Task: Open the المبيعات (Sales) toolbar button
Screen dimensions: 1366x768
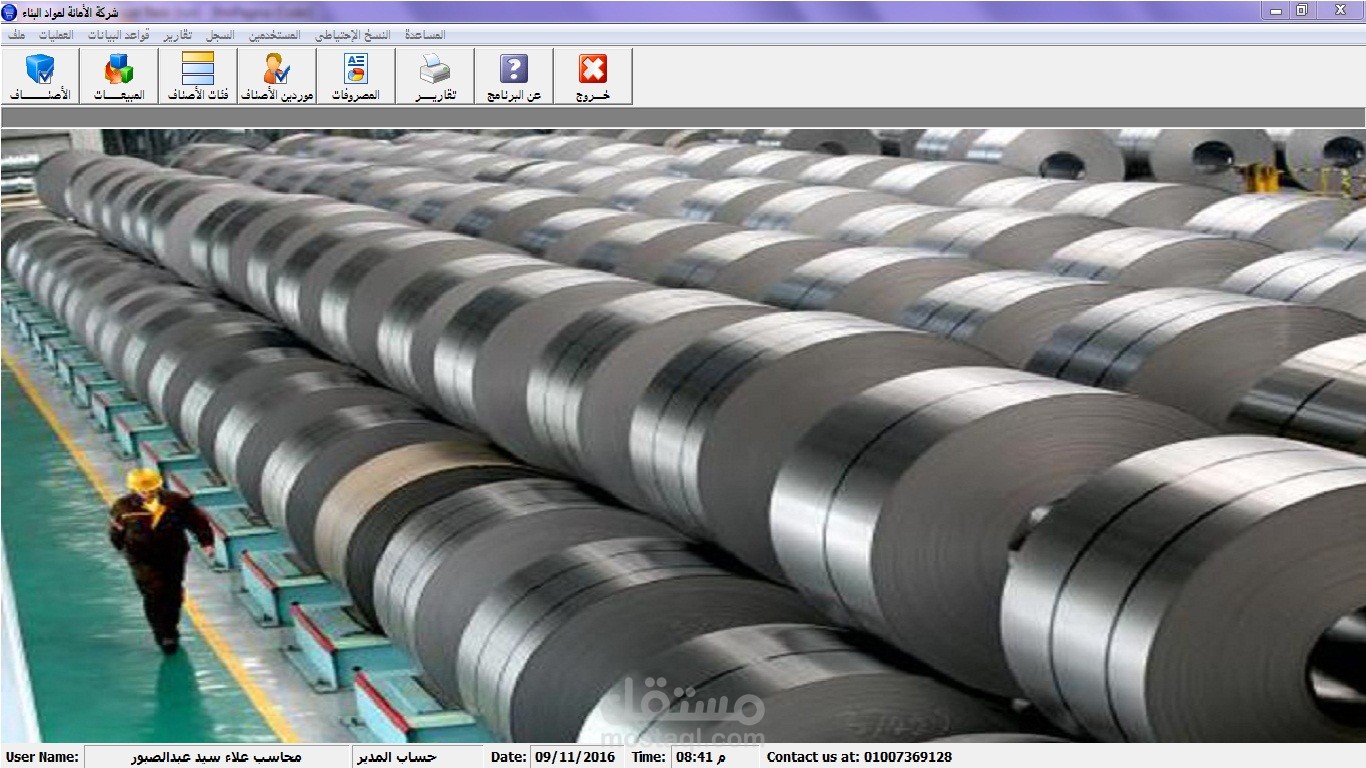Action: point(119,76)
